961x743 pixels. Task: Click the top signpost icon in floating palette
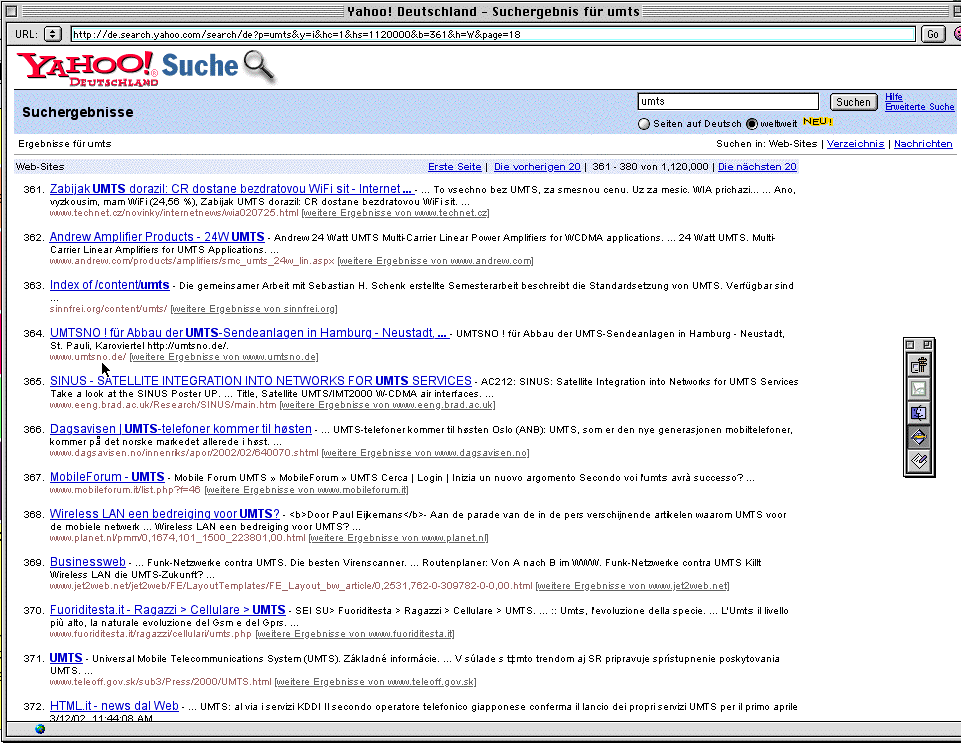[x=920, y=366]
